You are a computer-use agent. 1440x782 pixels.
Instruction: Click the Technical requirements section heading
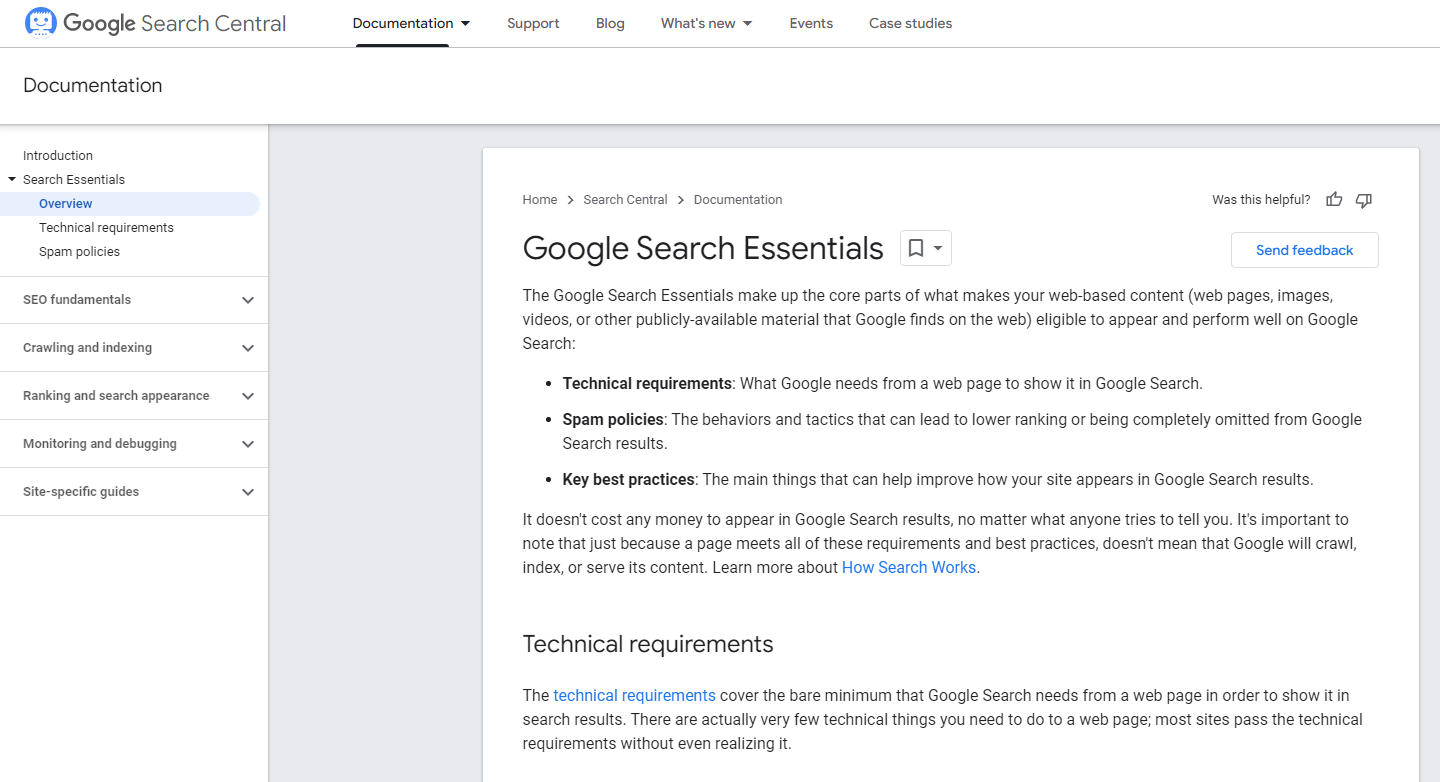pos(648,644)
